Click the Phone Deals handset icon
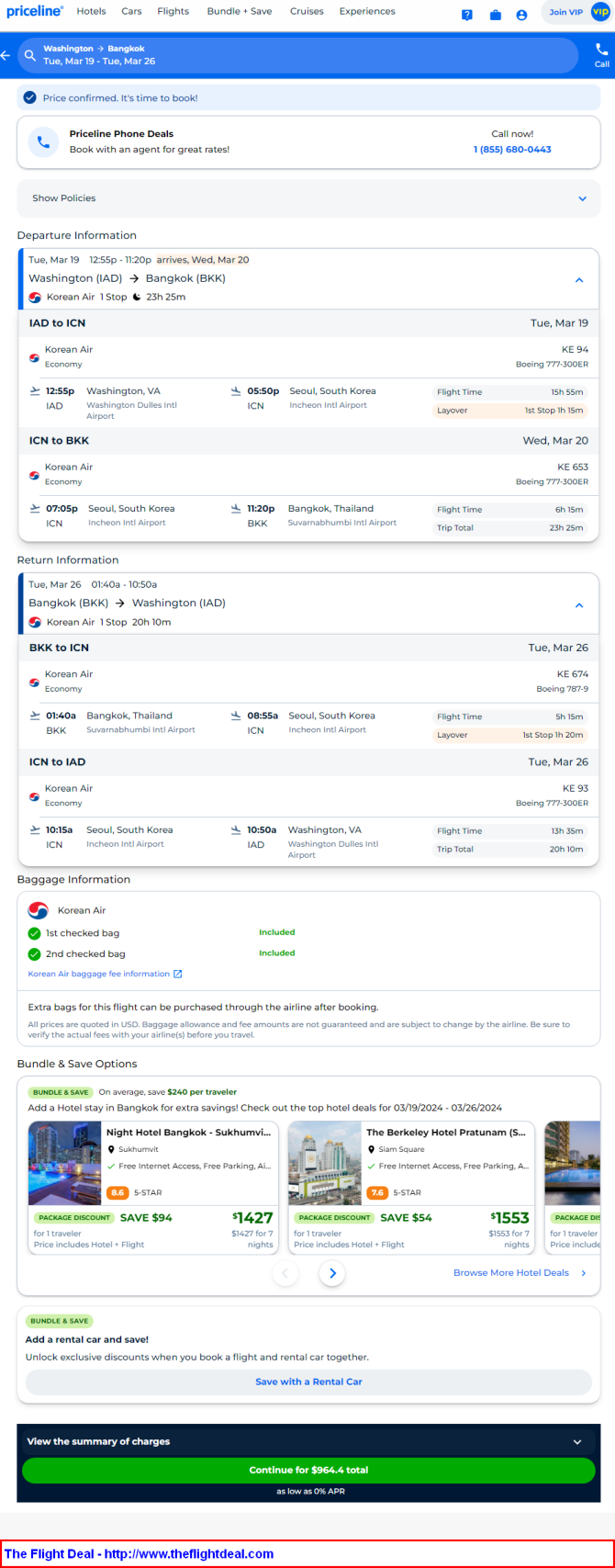This screenshot has width=615, height=1568. coord(43,141)
